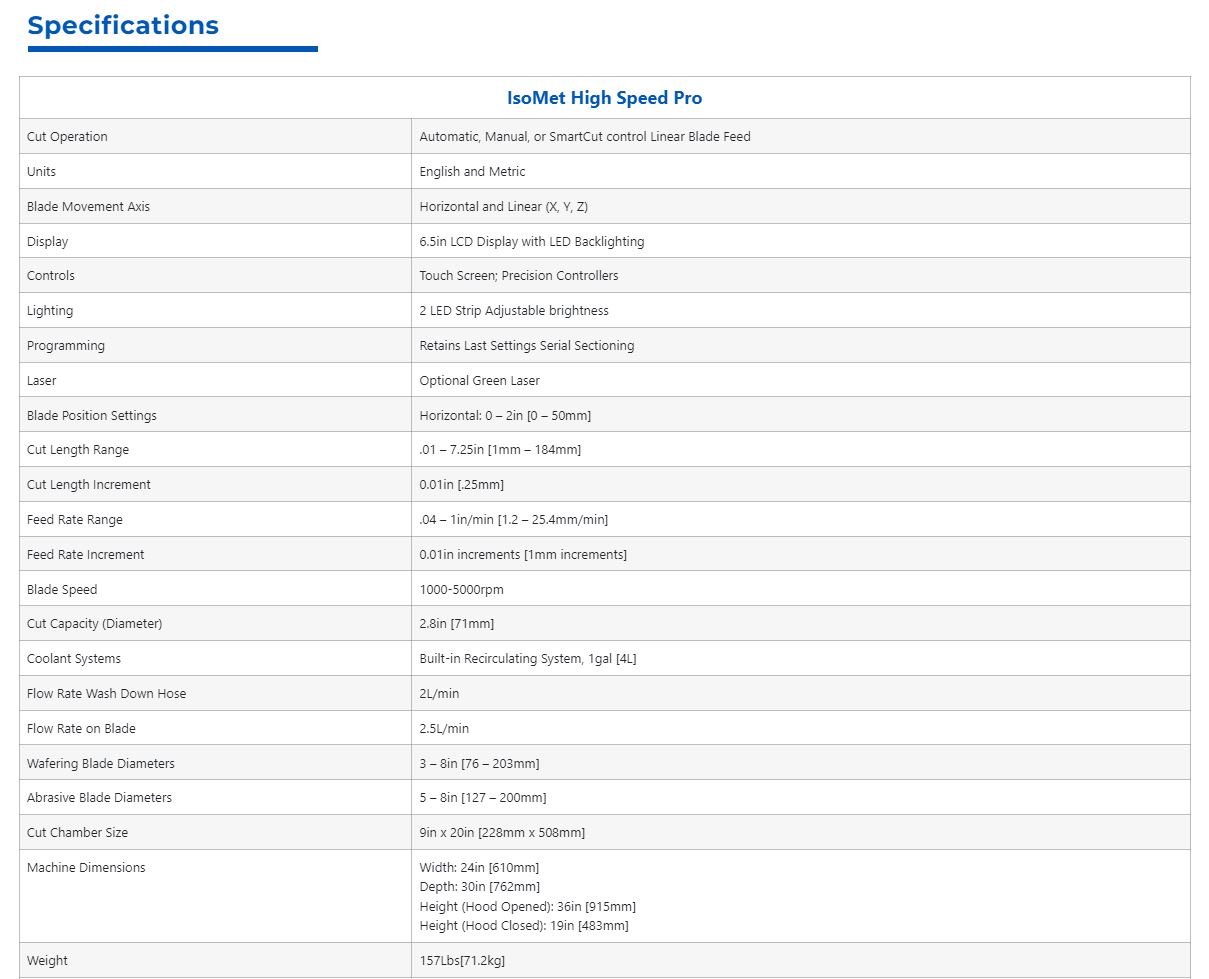Click the Laser row label
Screen dimensions: 1209x979
pos(42,381)
